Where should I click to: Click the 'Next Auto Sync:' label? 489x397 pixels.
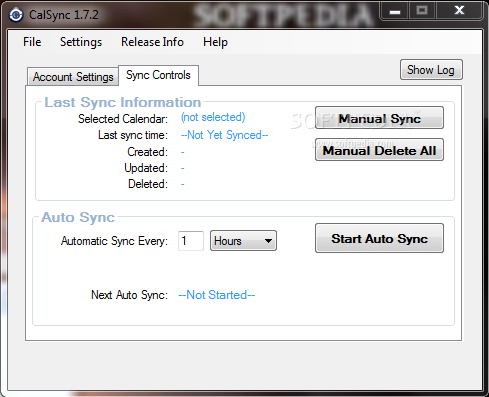click(129, 295)
